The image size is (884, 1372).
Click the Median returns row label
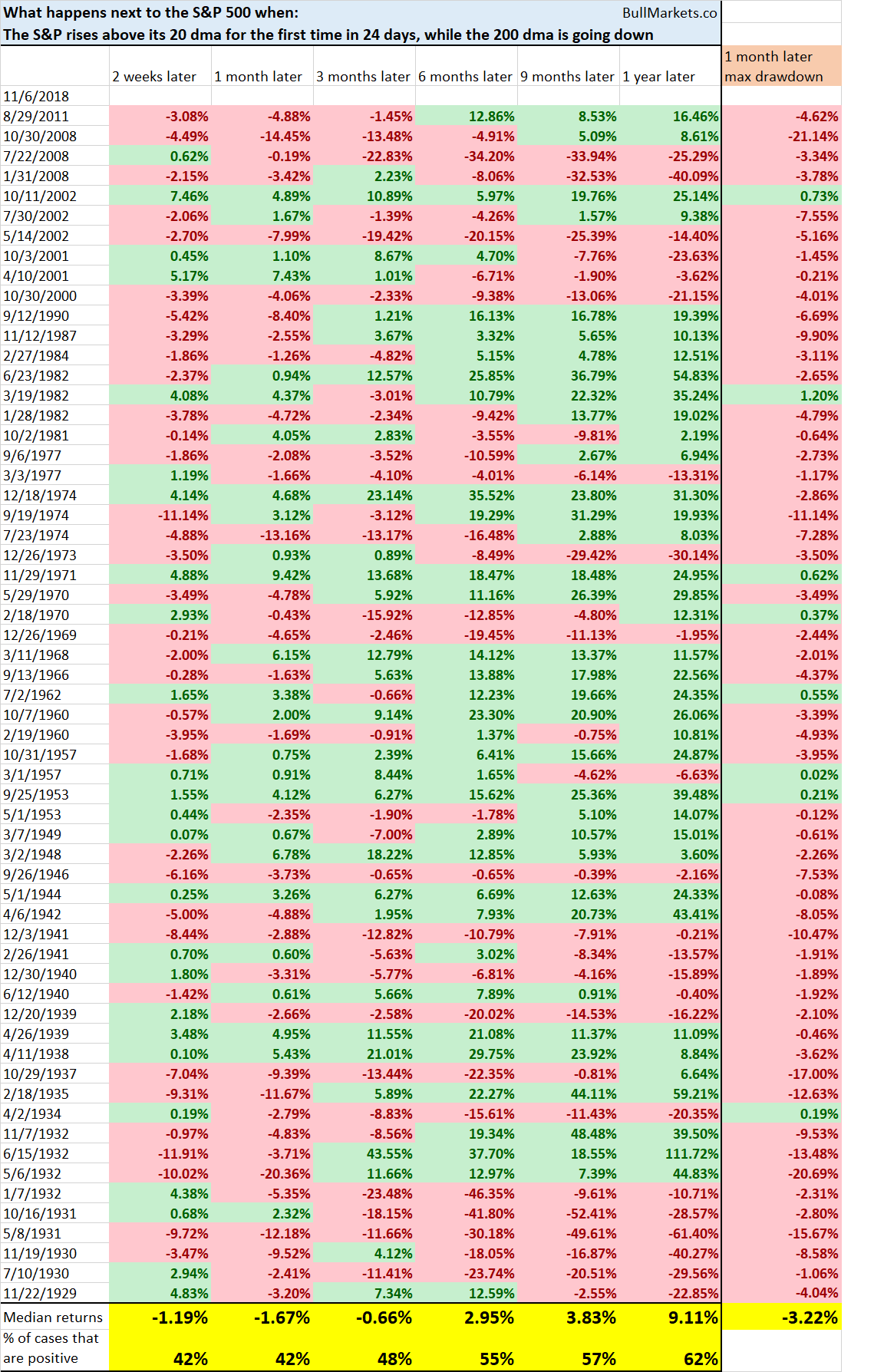click(x=54, y=1317)
